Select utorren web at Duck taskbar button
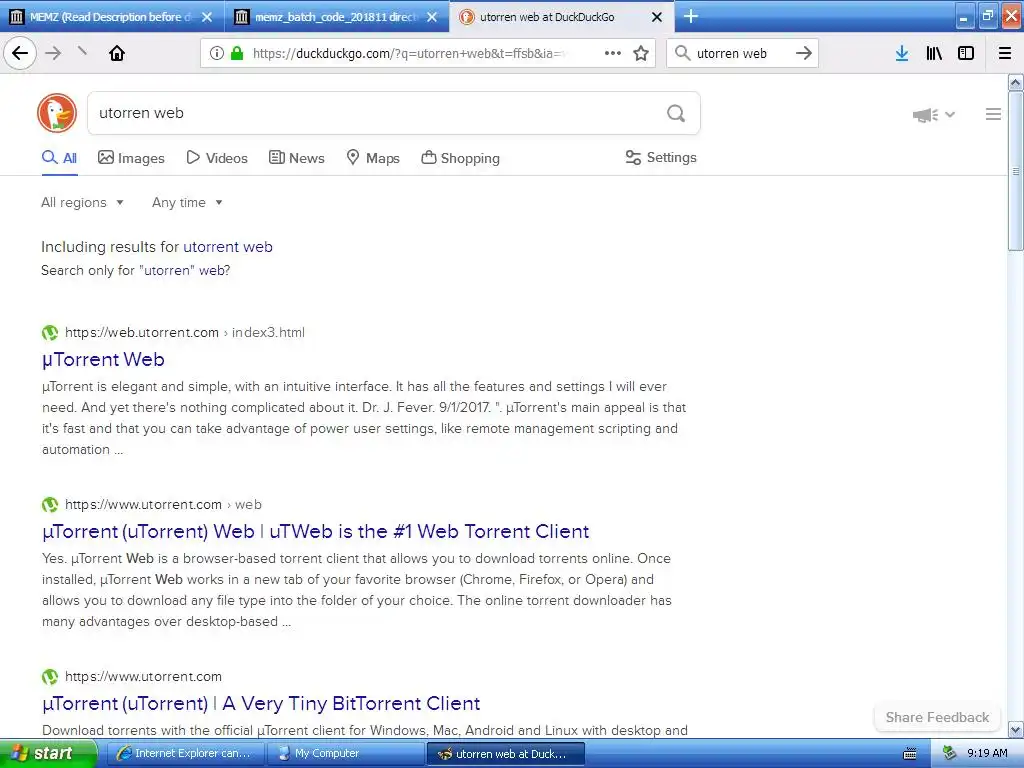 tap(505, 754)
